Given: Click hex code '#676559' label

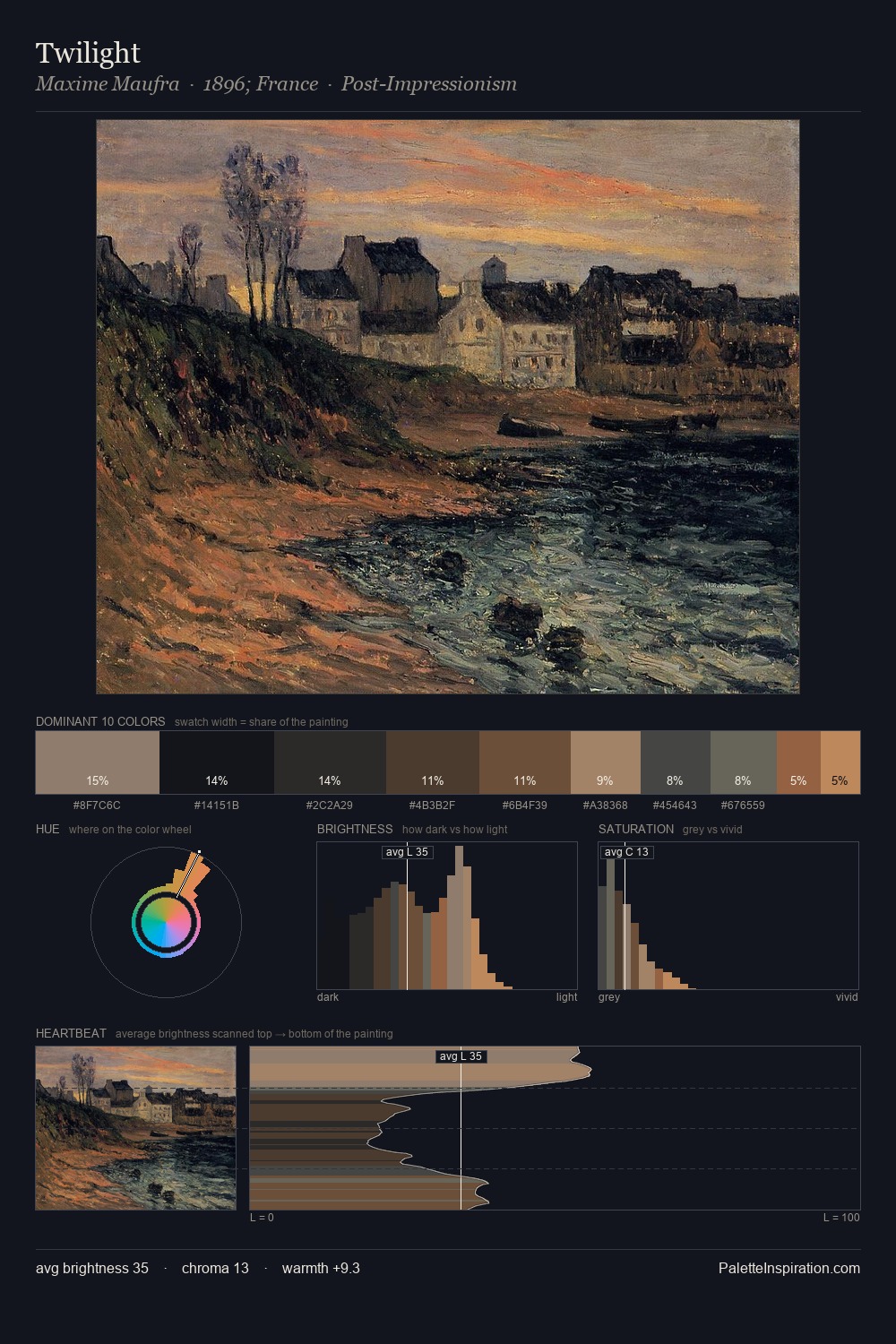Looking at the screenshot, I should pos(743,806).
